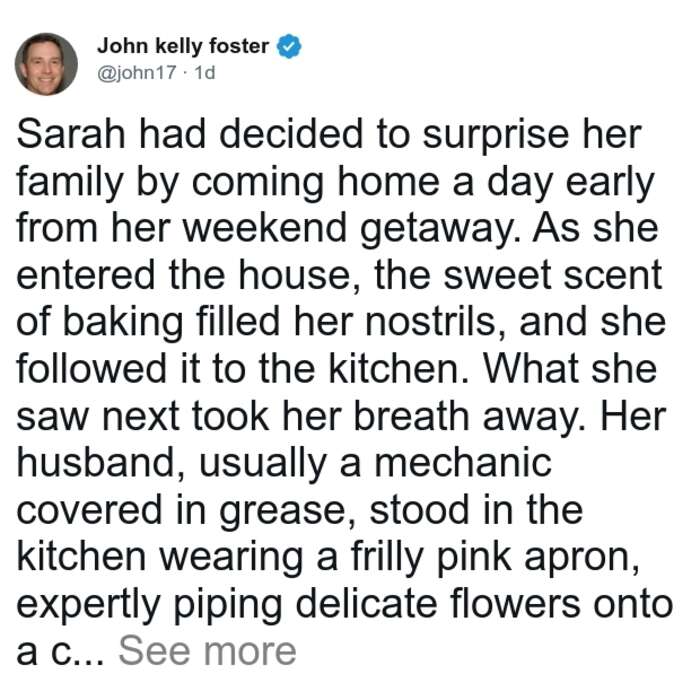
Task: Click the phrase 'expertly piping' in post
Action: coord(150,605)
